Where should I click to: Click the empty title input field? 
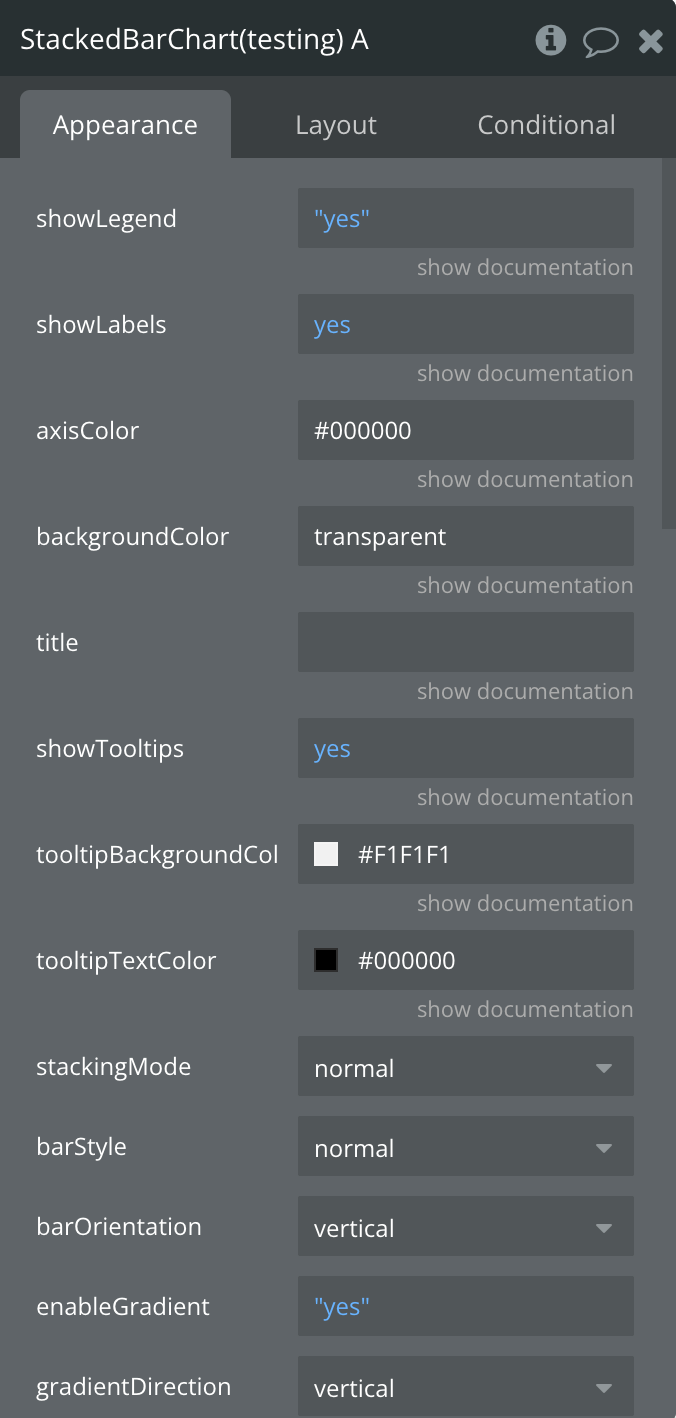click(x=465, y=642)
